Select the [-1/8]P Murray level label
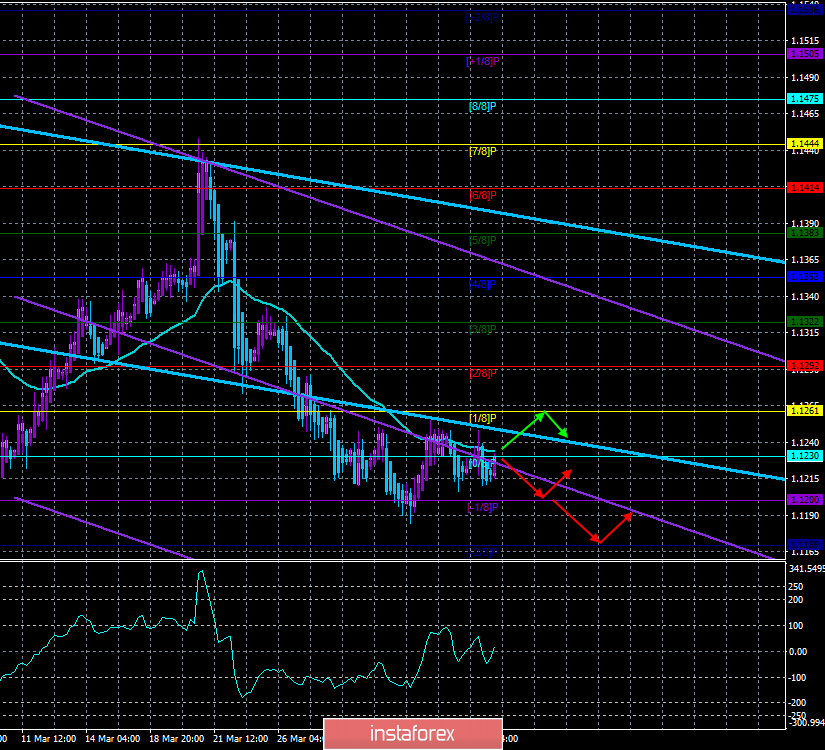 [x=482, y=507]
